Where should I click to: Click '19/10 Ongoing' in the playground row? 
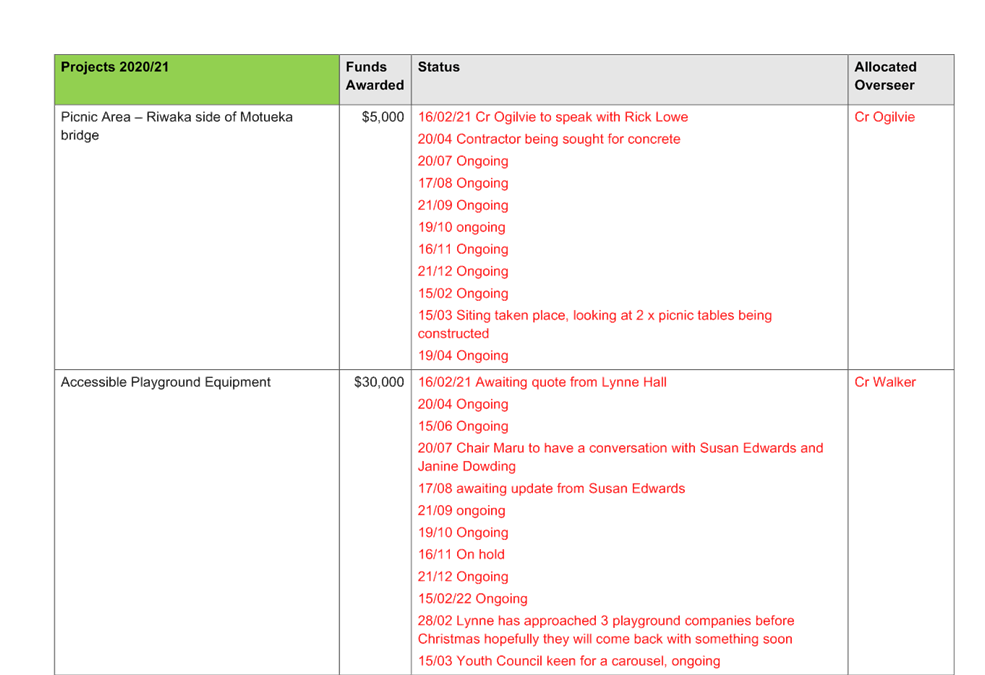coord(463,532)
